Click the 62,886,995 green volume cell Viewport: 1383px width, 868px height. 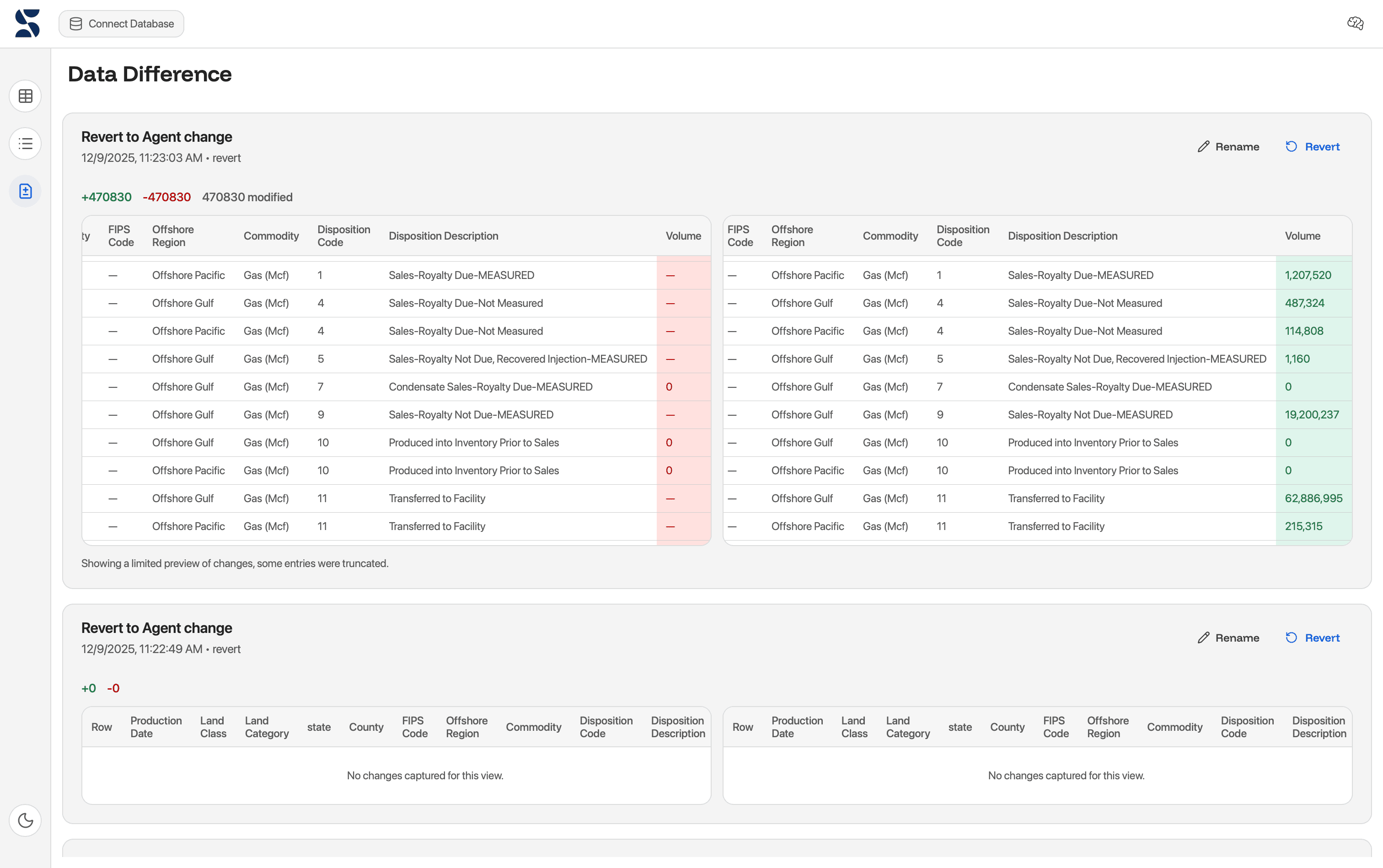(x=1313, y=498)
